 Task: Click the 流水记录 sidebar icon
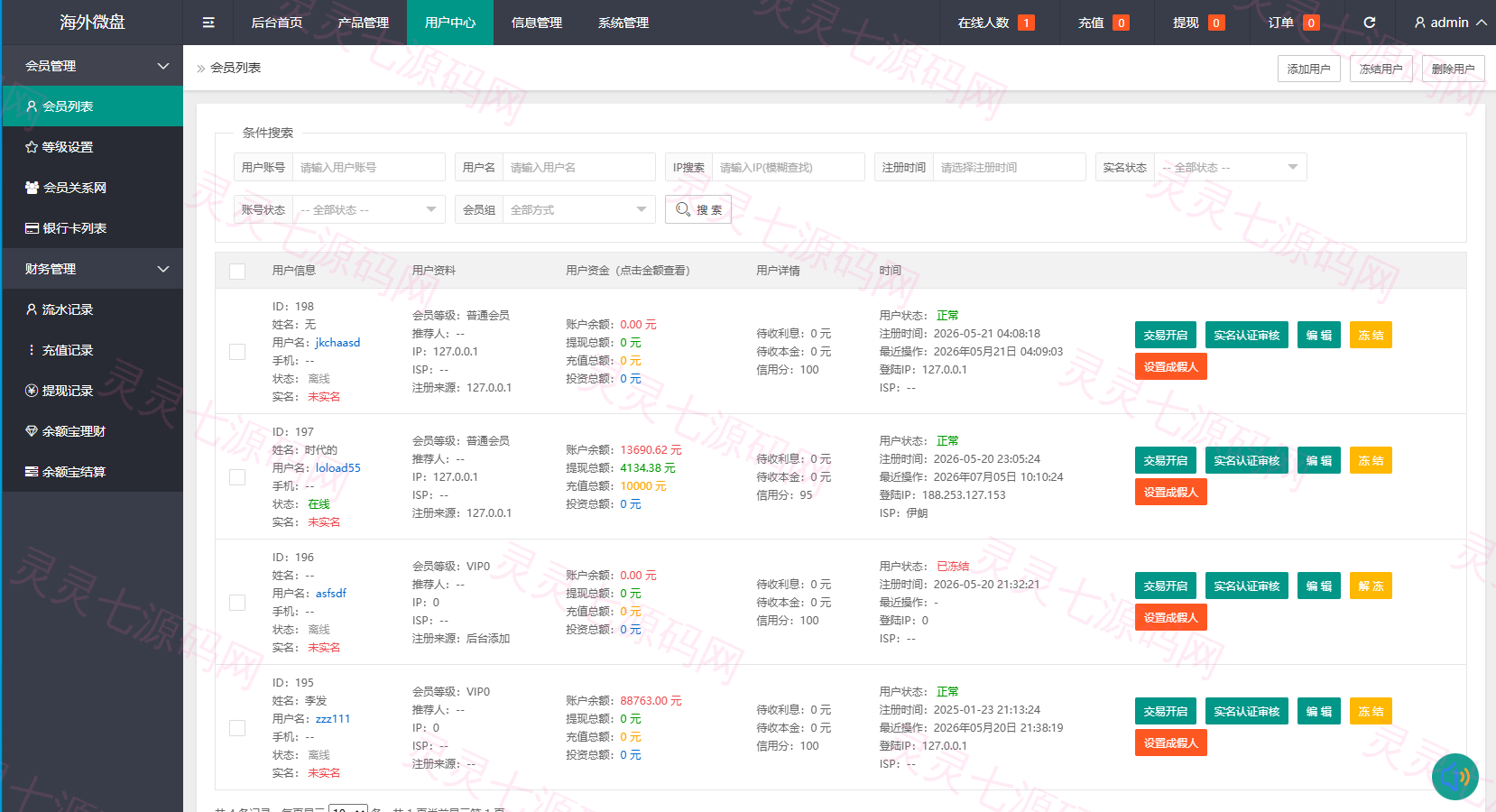click(32, 309)
